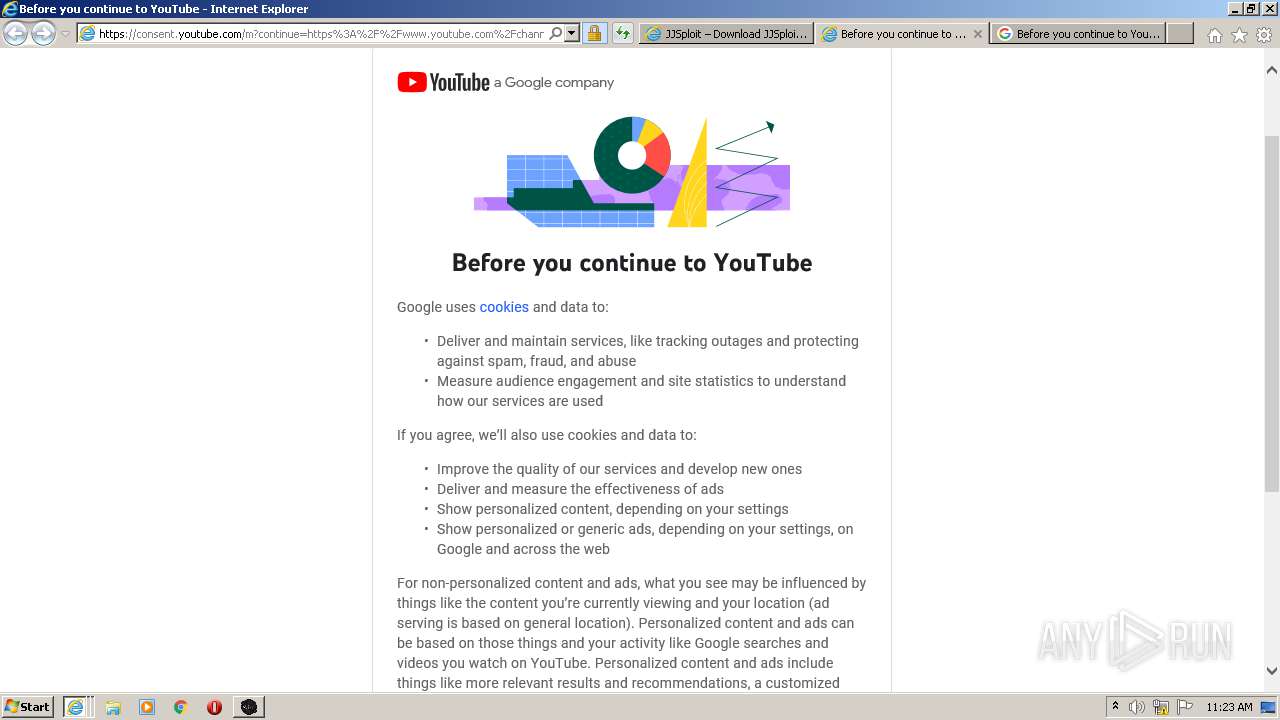Click the scrollbar up arrow
This screenshot has width=1280, height=720.
pyautogui.click(x=1271, y=70)
